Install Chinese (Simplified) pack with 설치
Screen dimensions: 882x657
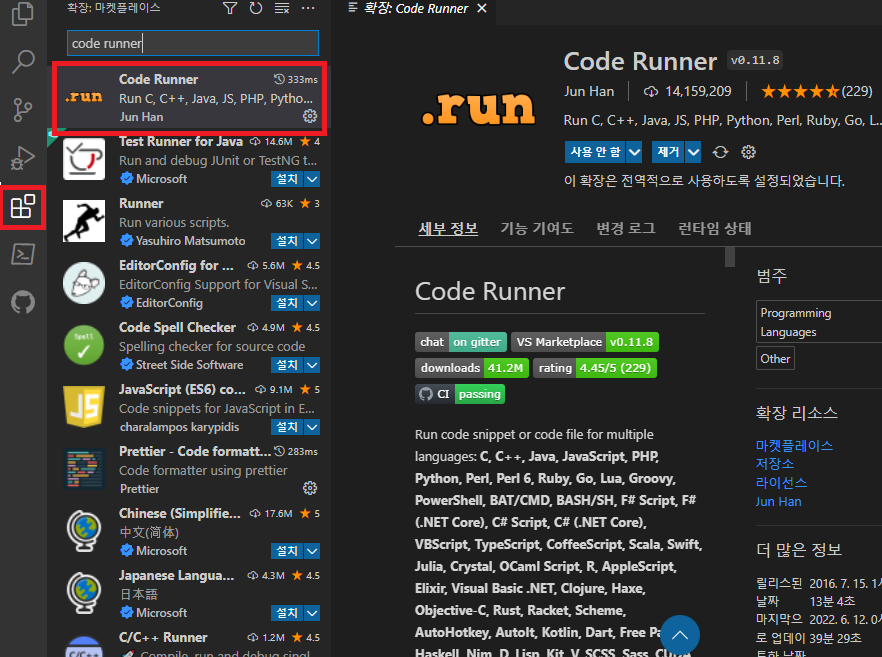pos(287,550)
